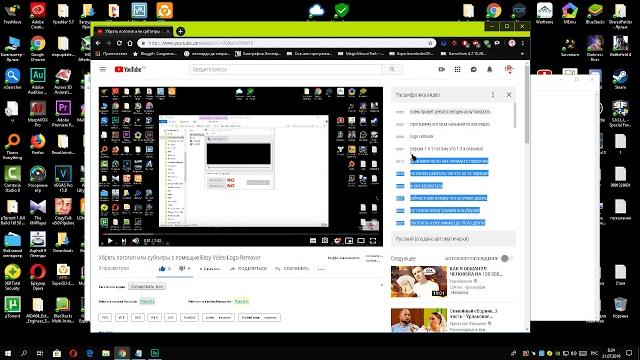Image resolution: width=640 pixels, height=360 pixels.
Task: Open the transcript panel's three-dot menu
Action: [493, 95]
